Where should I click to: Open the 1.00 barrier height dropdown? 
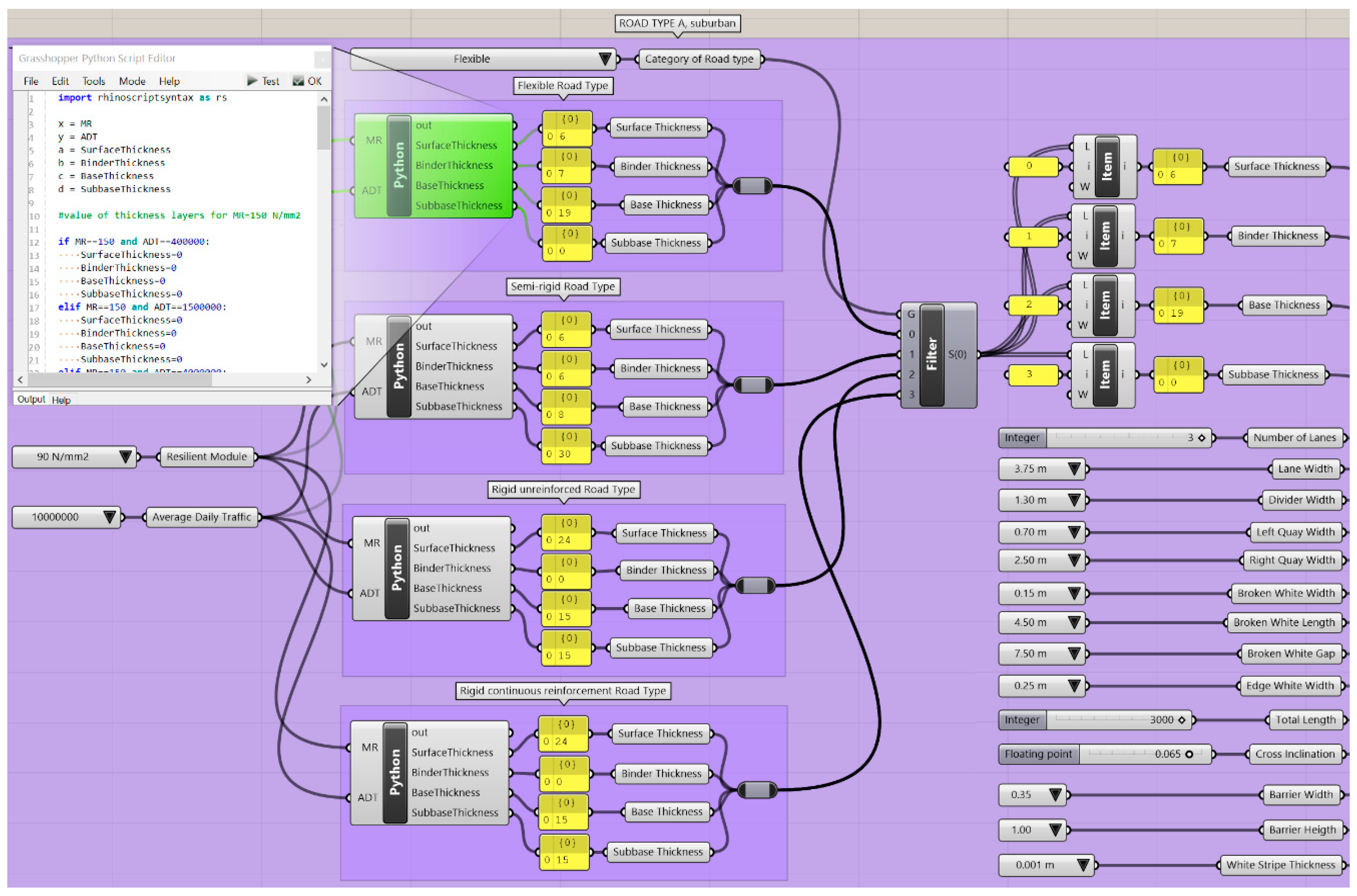point(1032,830)
